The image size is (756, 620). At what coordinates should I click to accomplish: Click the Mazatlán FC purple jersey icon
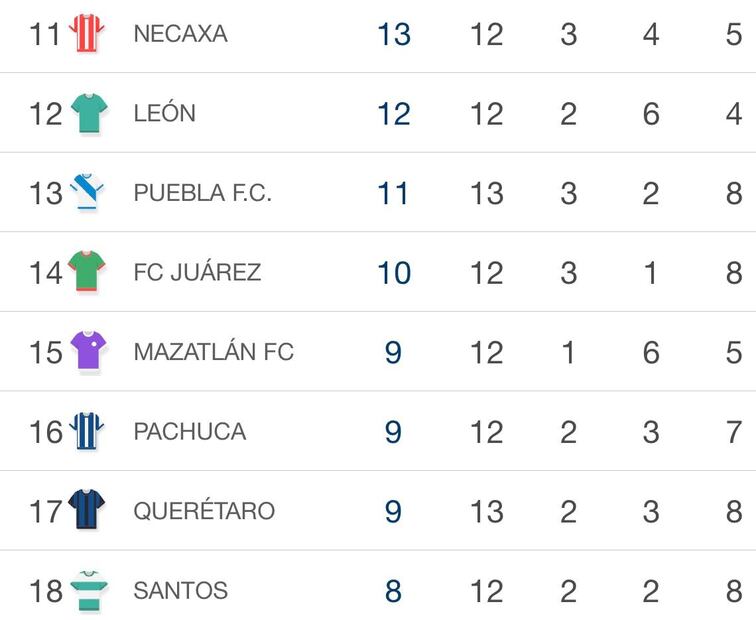(88, 351)
